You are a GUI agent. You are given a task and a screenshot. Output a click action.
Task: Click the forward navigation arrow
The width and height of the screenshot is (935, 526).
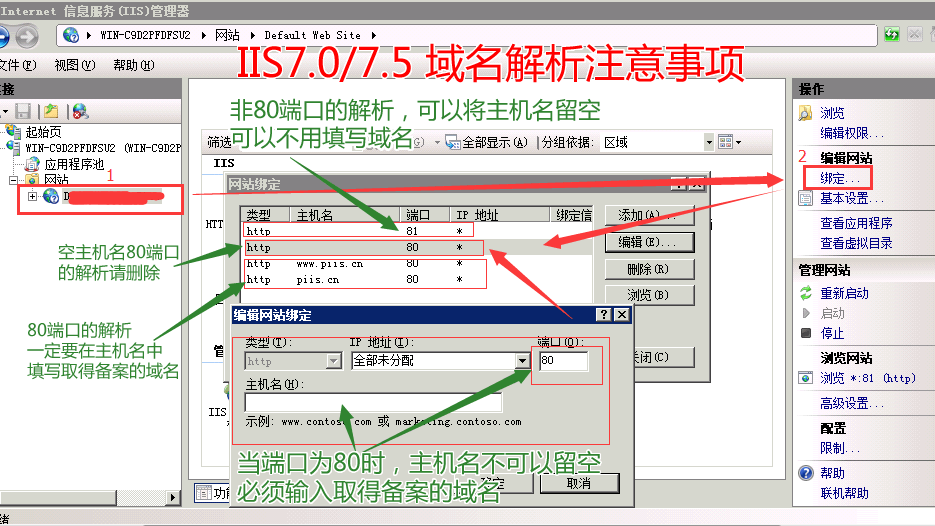(x=26, y=36)
